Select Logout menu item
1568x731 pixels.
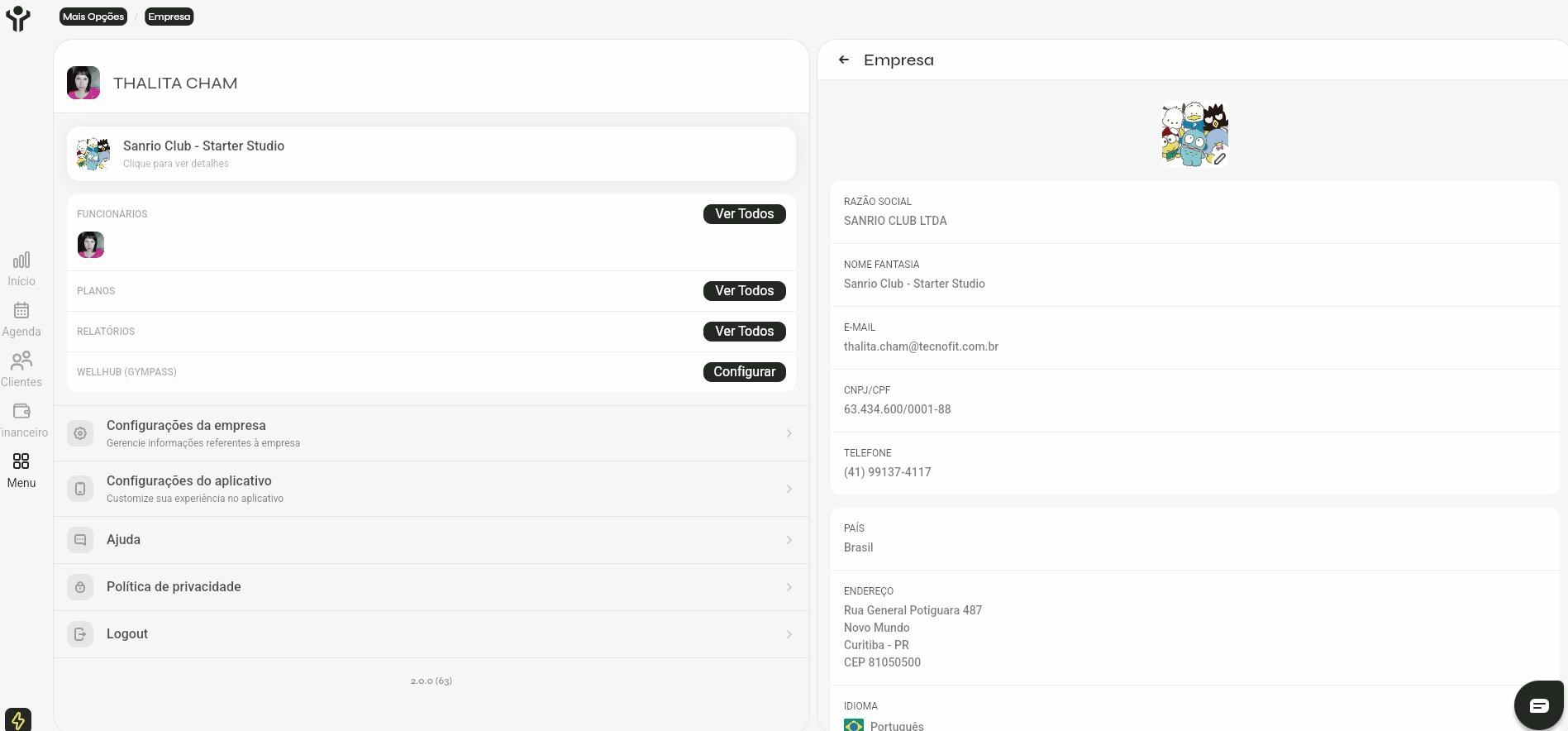(431, 634)
